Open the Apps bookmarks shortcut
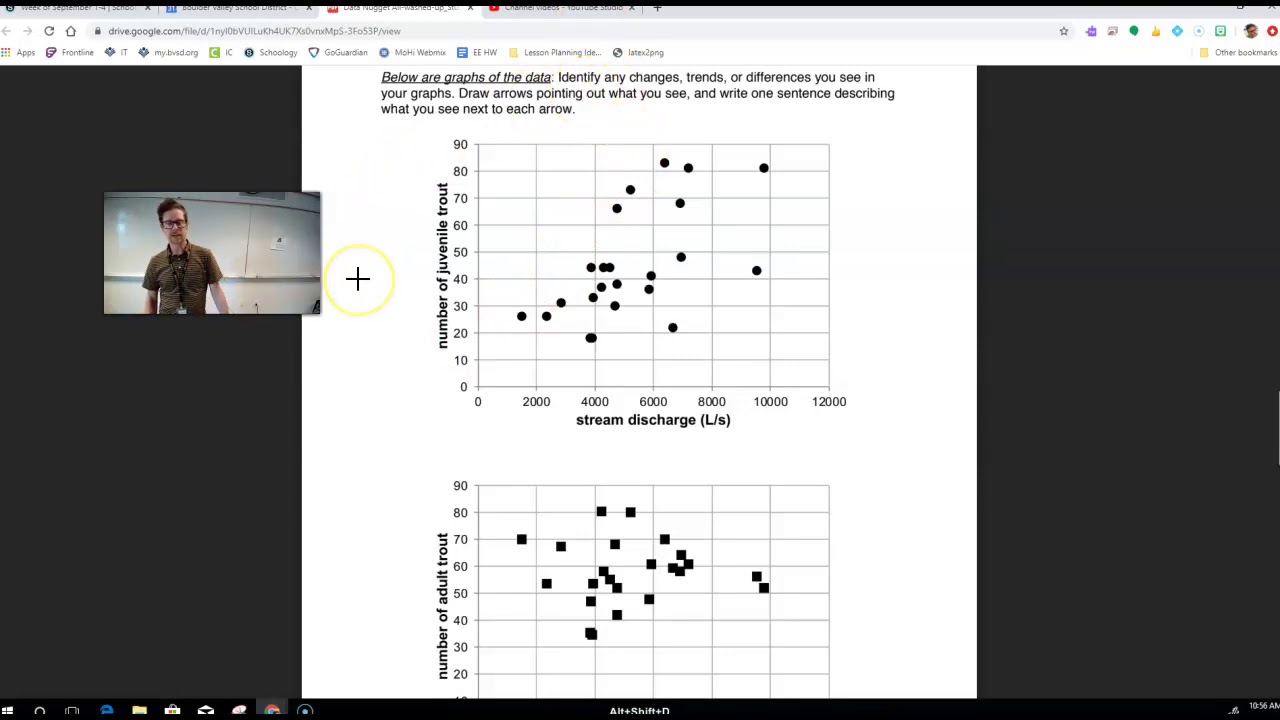The width and height of the screenshot is (1280, 720). 19,52
